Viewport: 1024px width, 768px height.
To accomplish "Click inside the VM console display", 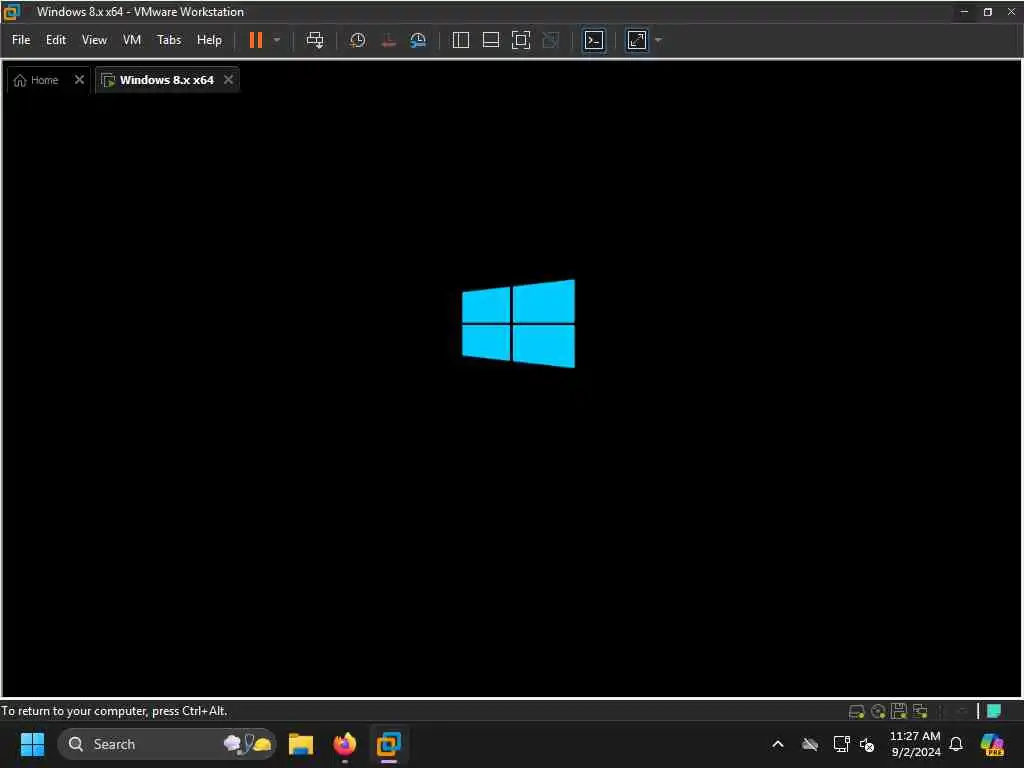I will coord(512,379).
